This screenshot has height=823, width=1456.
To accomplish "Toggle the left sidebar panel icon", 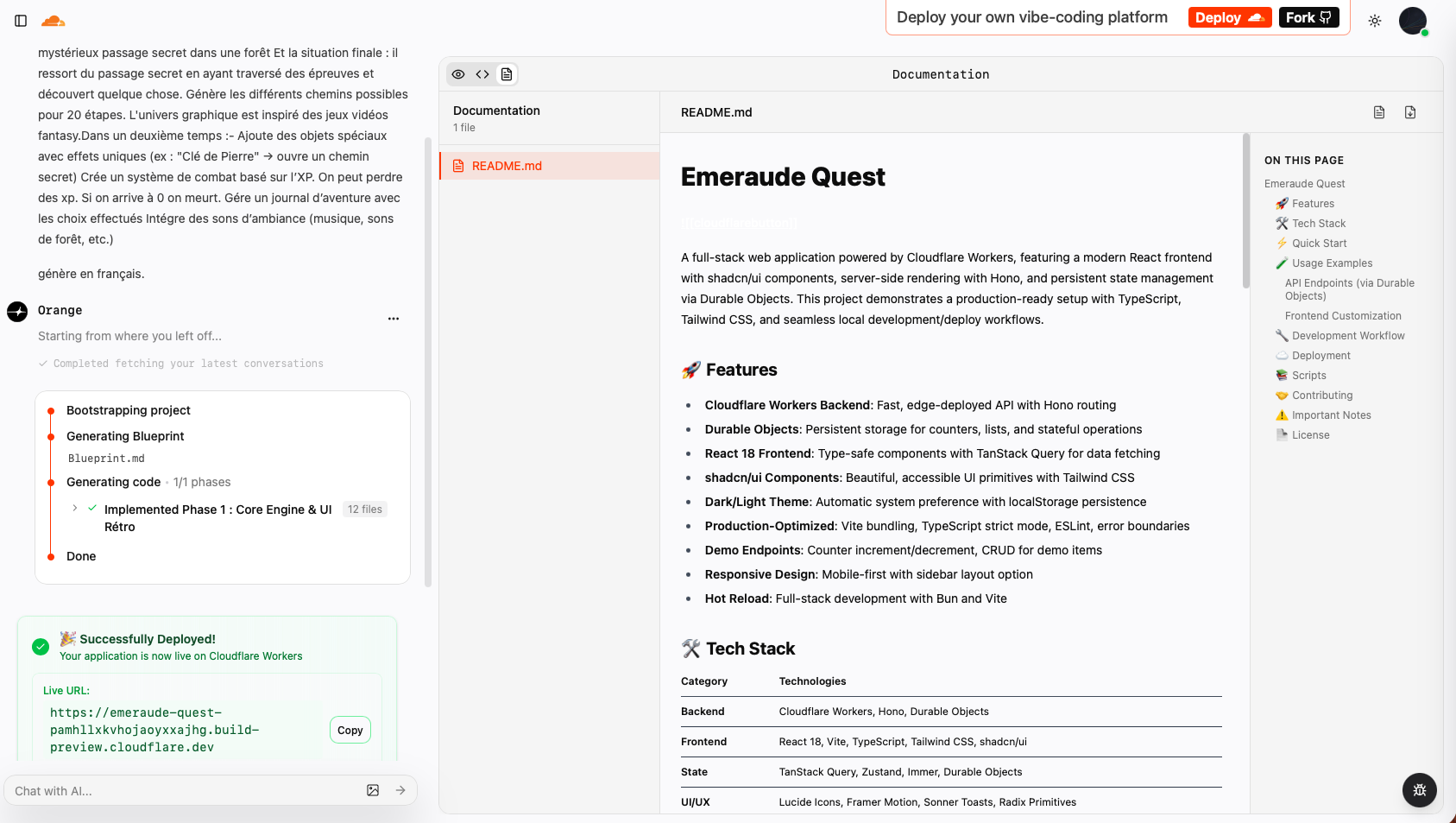I will (x=21, y=21).
